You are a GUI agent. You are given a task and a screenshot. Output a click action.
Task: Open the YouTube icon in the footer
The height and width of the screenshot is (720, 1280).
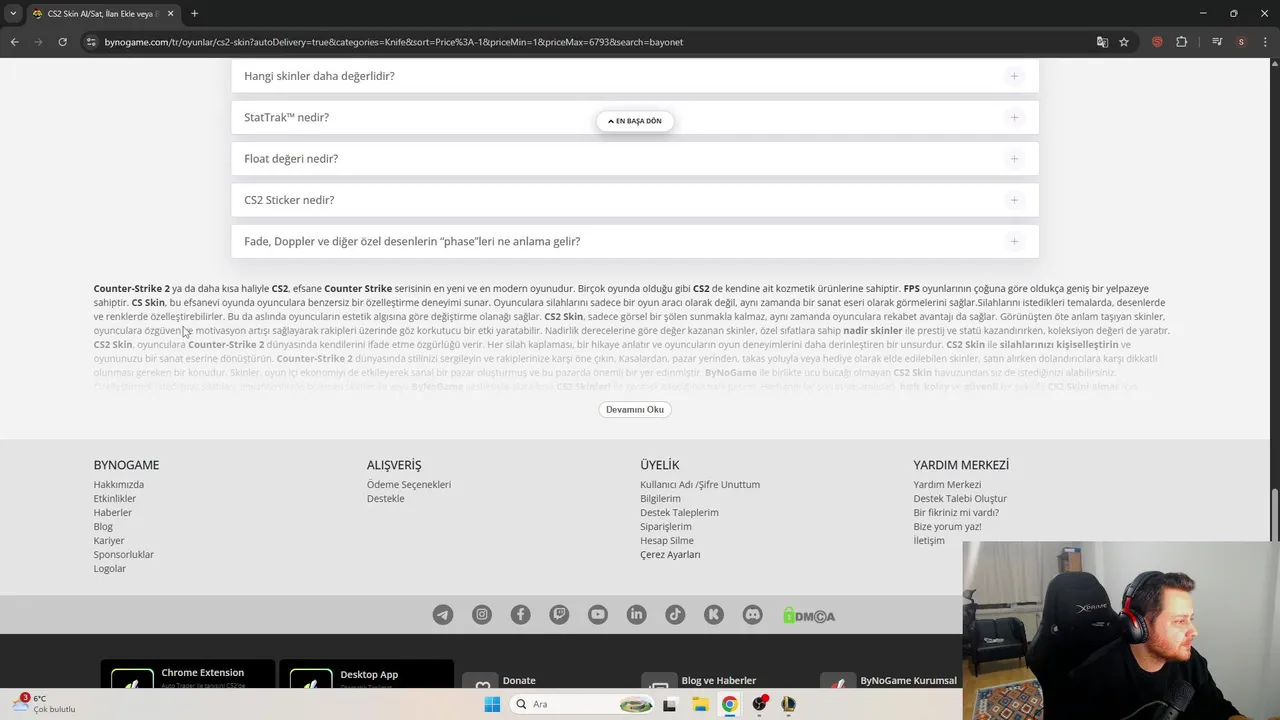[598, 615]
